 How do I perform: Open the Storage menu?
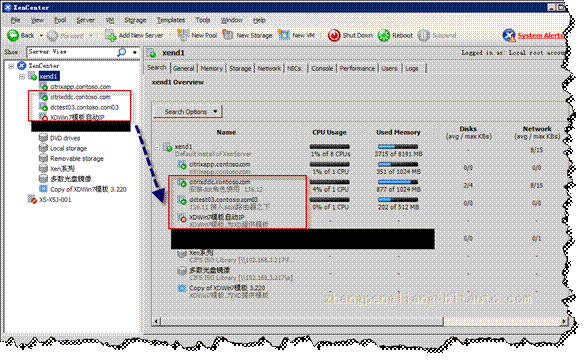click(x=135, y=20)
